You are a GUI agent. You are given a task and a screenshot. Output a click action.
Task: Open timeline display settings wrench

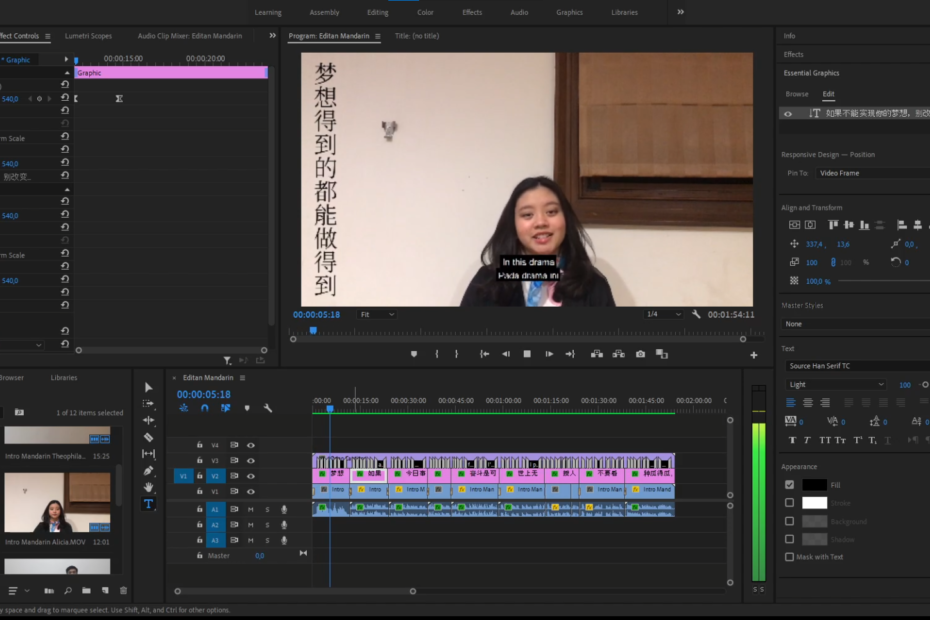[x=268, y=408]
